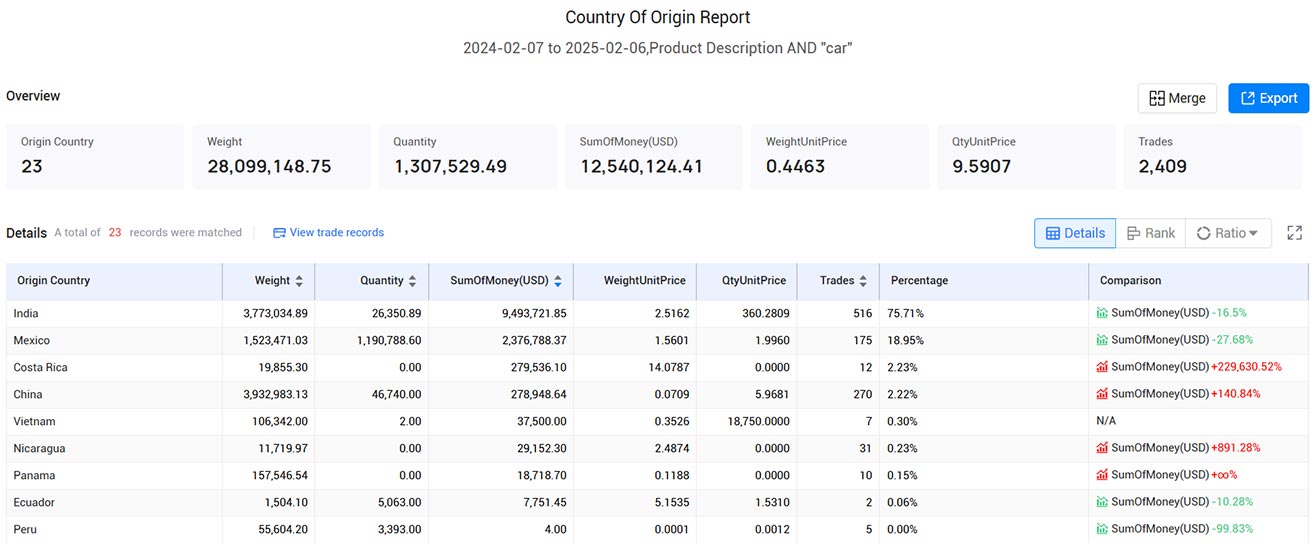The height and width of the screenshot is (543, 1314).
Task: Click the Quantity overview total 1,307,529.49
Action: click(452, 166)
